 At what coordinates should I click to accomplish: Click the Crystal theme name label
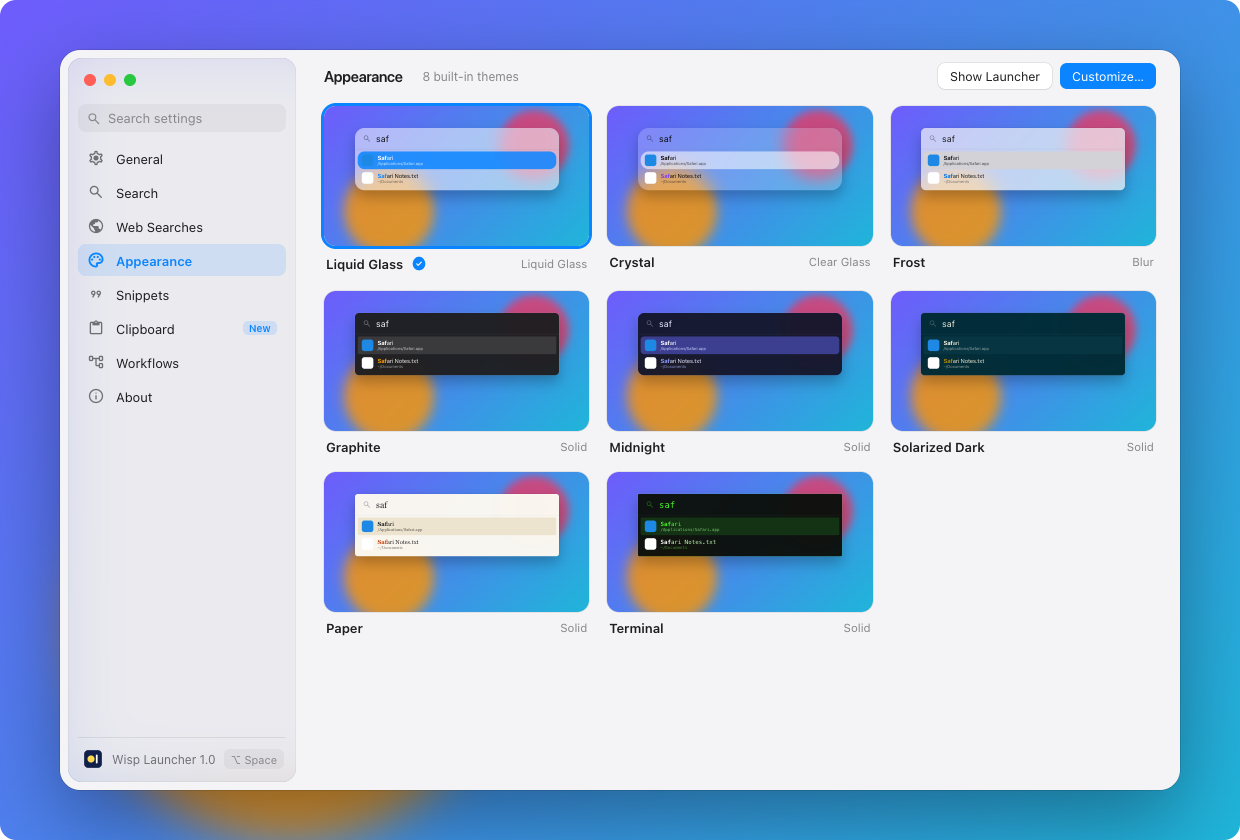632,262
